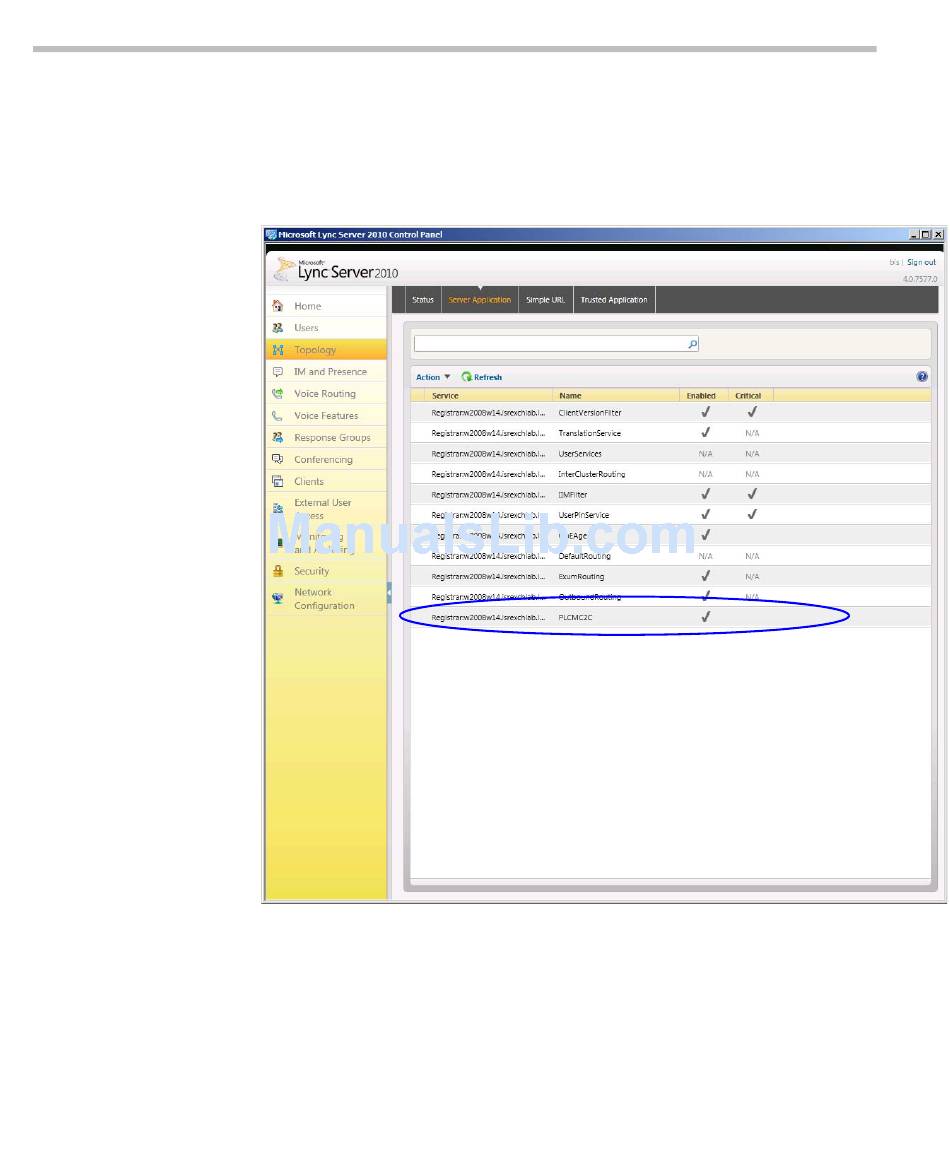
Task: Click Critical checkmark for IIMFilter
Action: point(752,494)
